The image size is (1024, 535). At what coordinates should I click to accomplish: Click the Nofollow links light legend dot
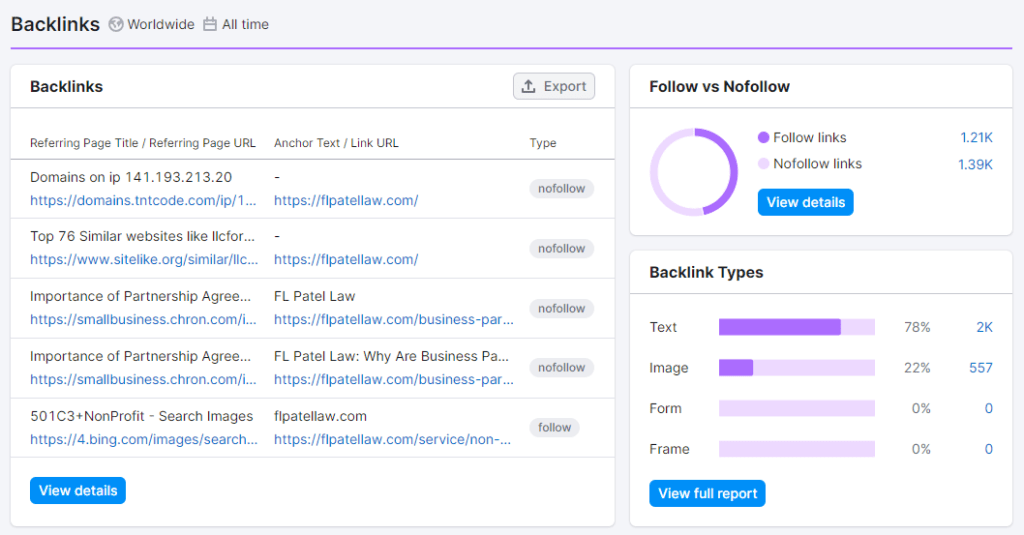pos(763,163)
